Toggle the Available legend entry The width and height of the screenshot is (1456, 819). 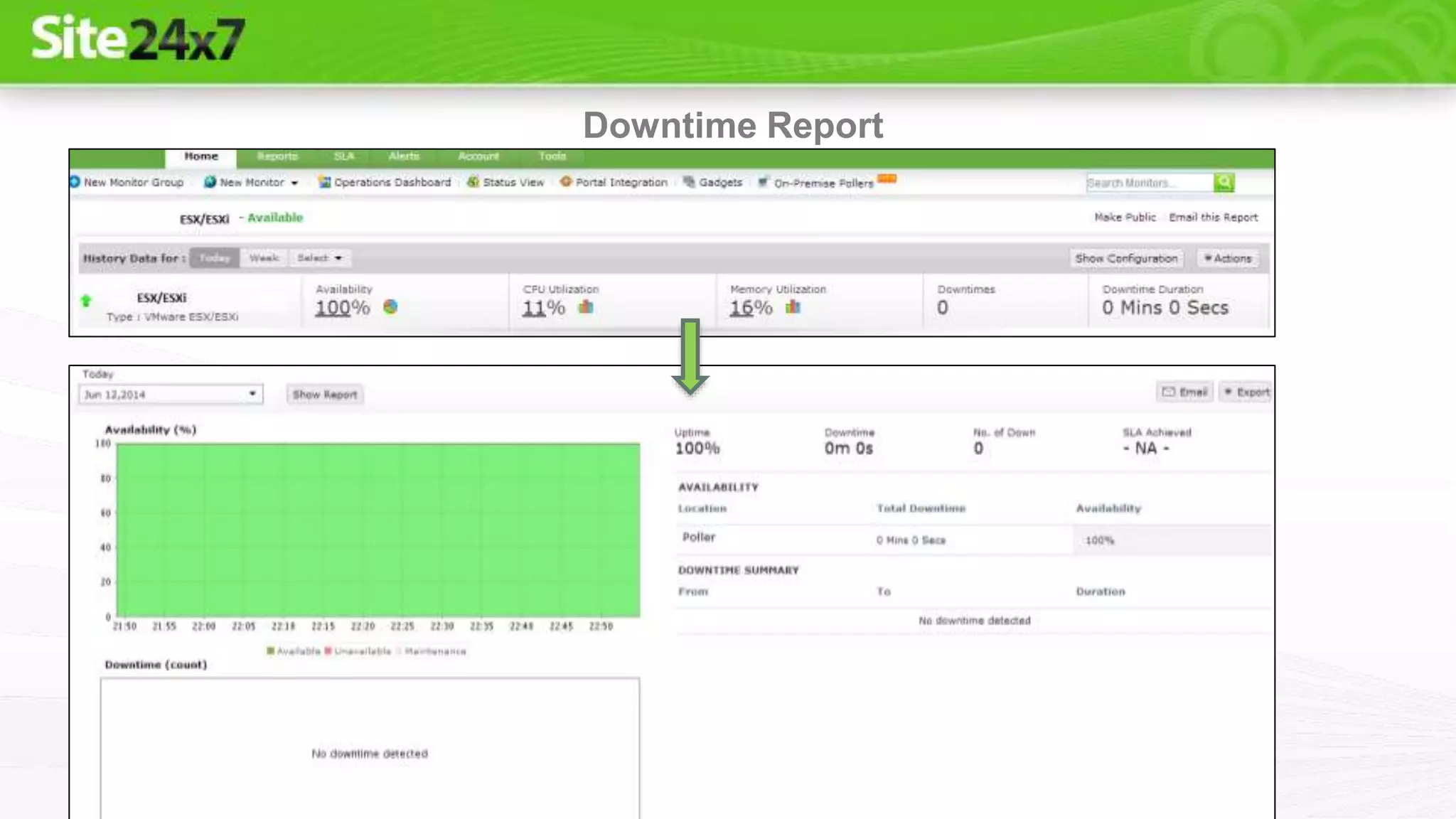click(x=294, y=651)
